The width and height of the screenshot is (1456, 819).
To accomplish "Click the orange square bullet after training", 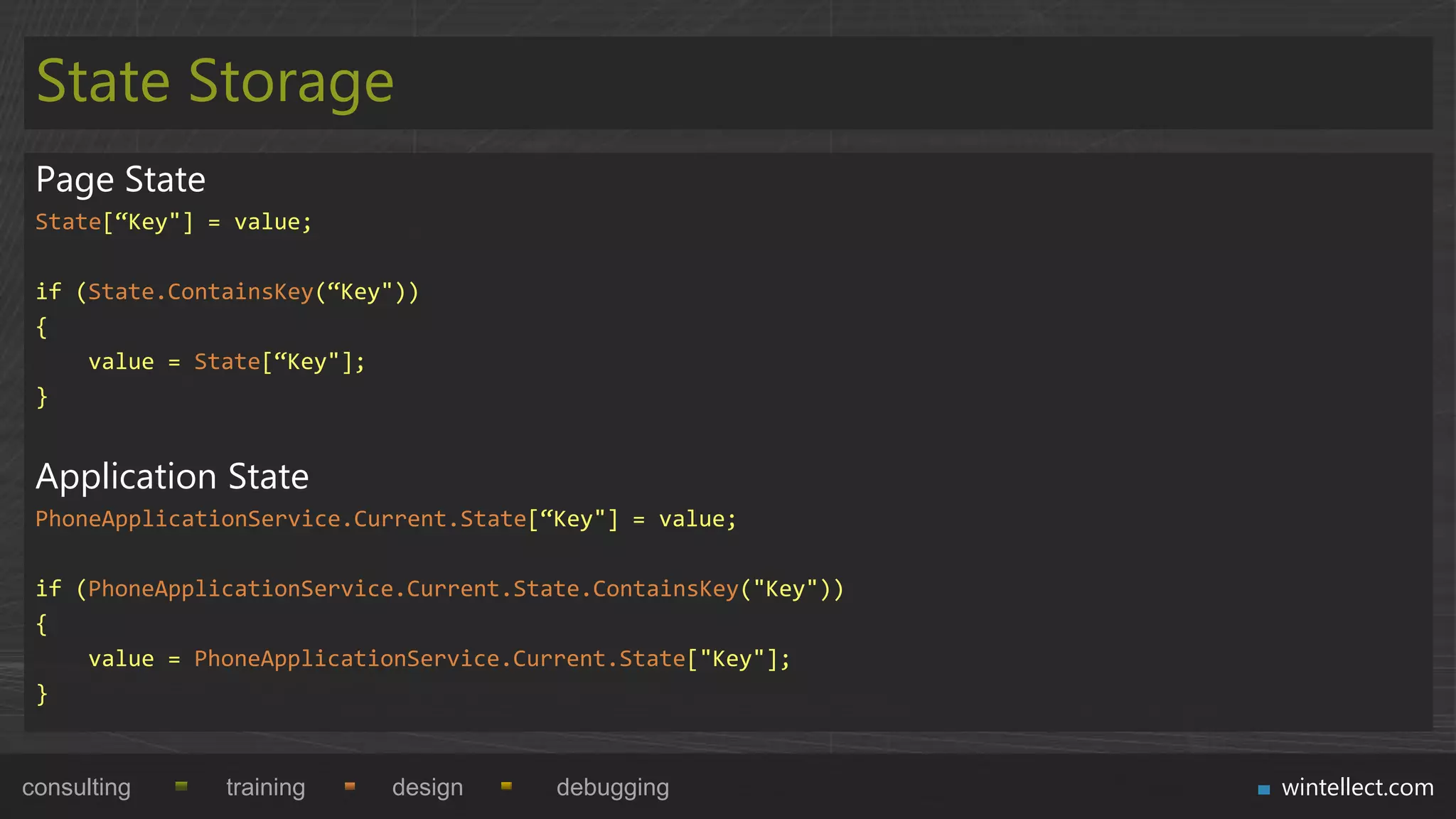I will [x=350, y=786].
